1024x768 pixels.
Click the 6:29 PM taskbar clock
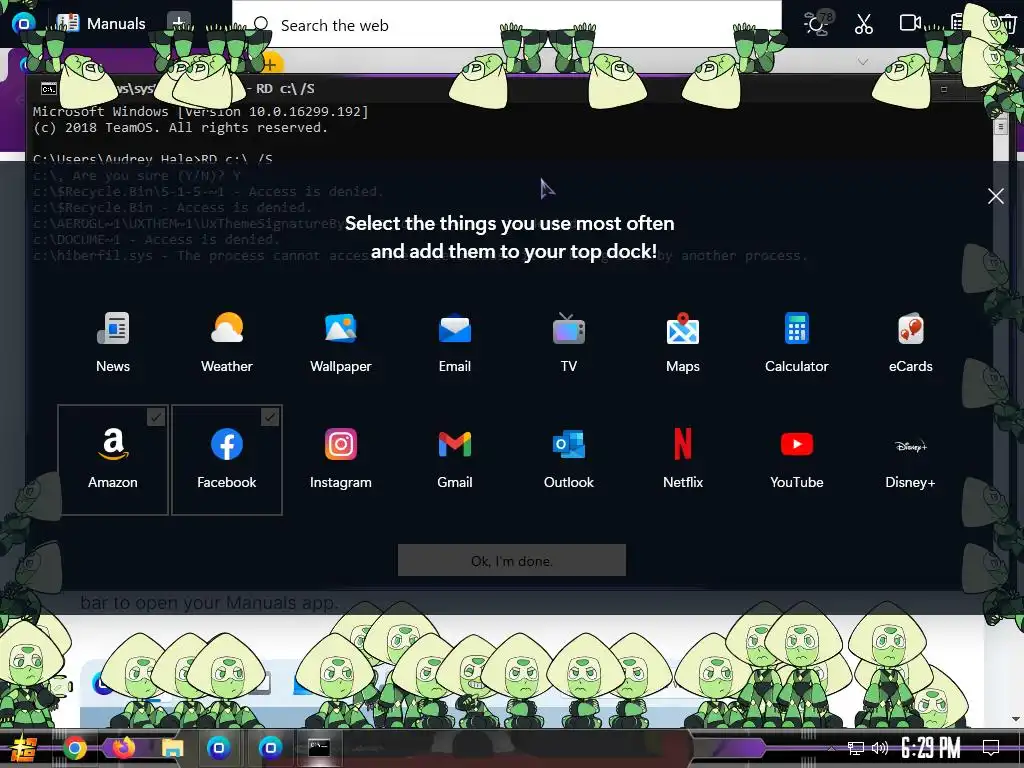pos(931,748)
